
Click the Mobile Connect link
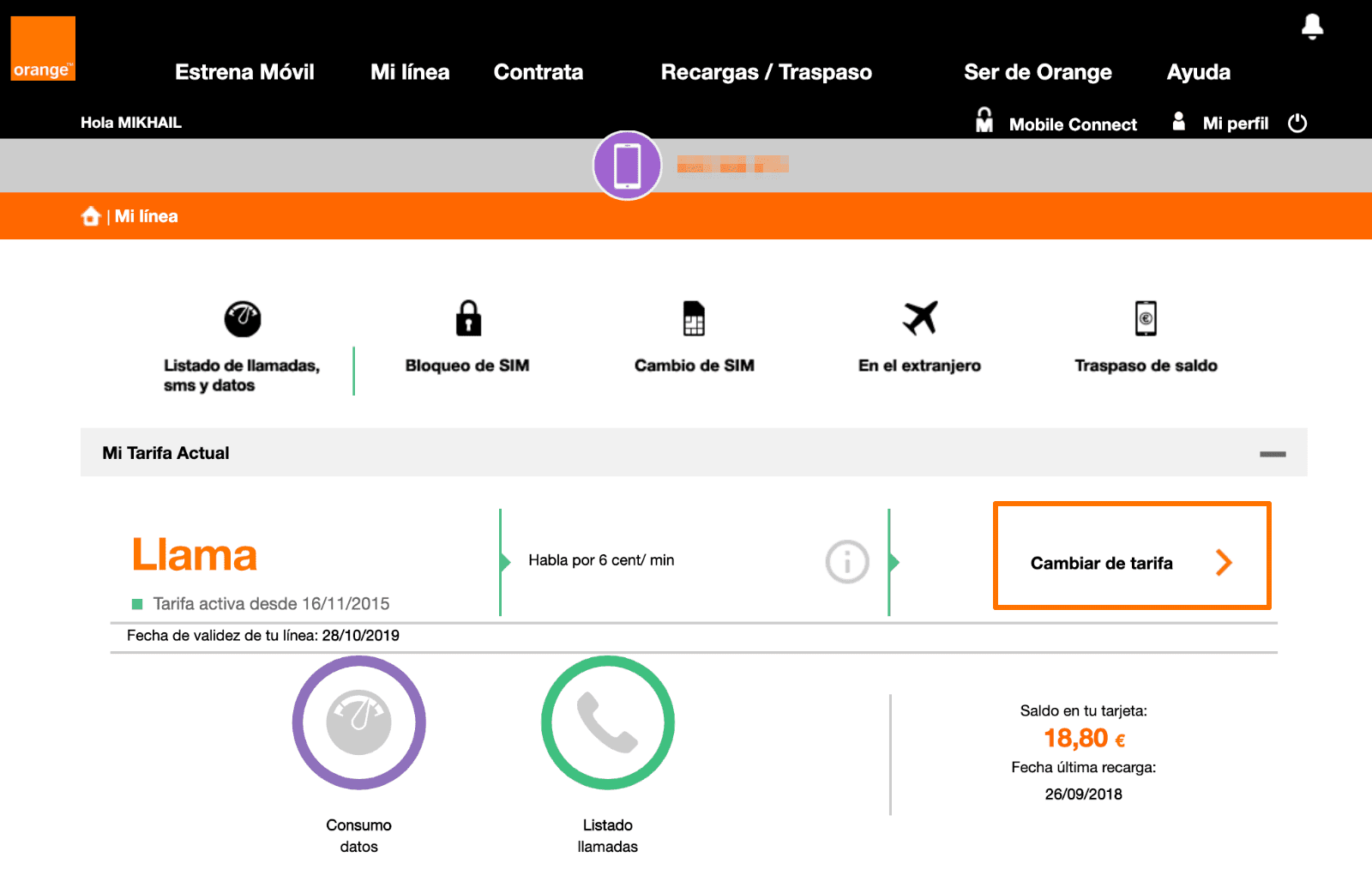(1073, 124)
